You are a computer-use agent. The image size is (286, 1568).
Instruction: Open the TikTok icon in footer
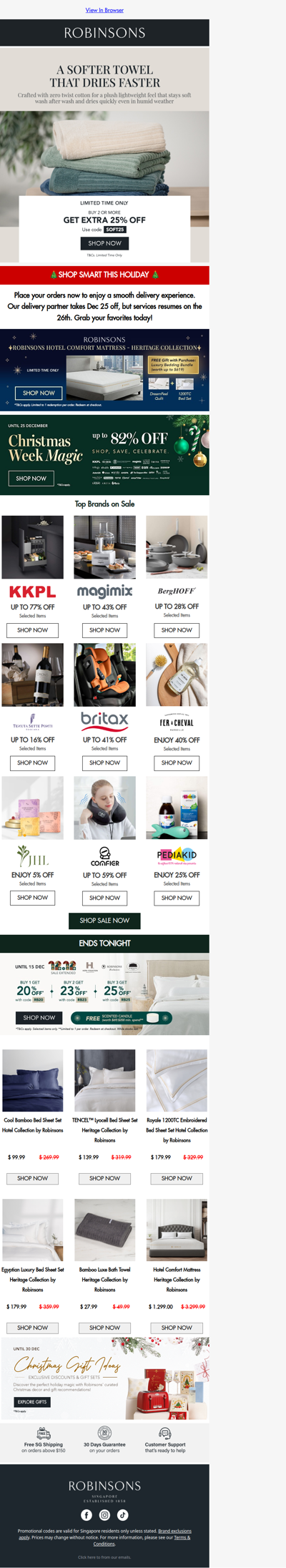pos(123,1514)
